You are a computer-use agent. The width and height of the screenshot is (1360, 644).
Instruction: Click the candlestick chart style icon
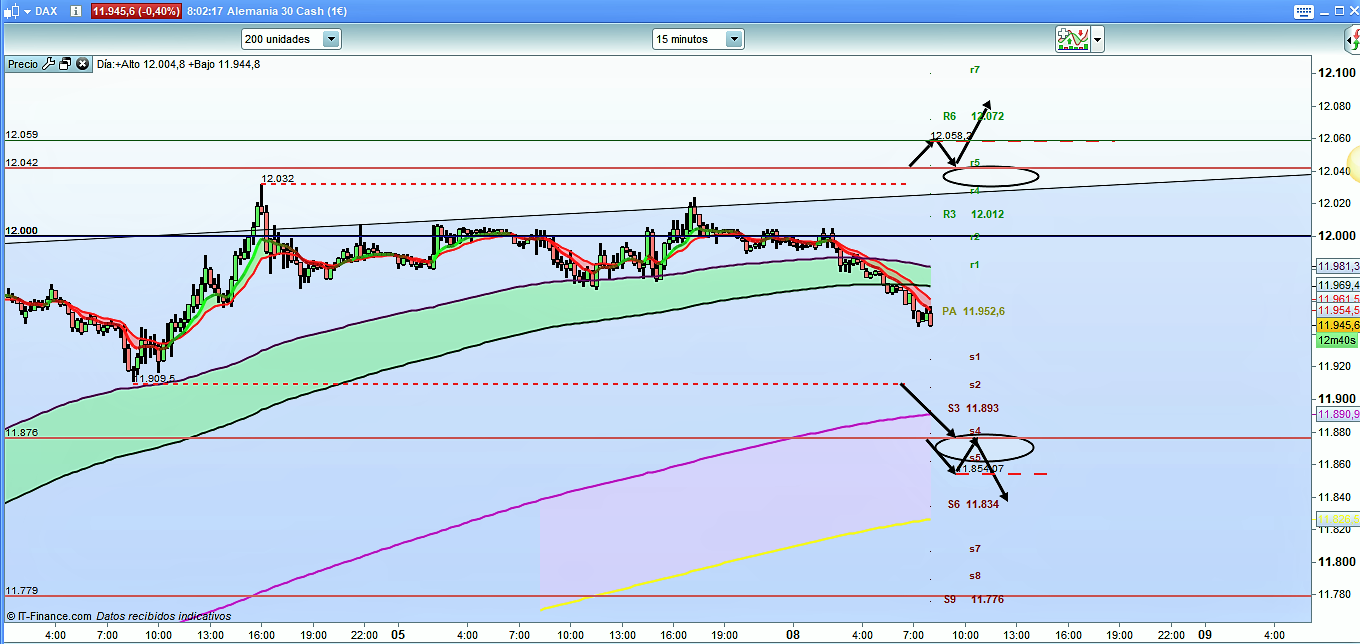[x=10, y=11]
